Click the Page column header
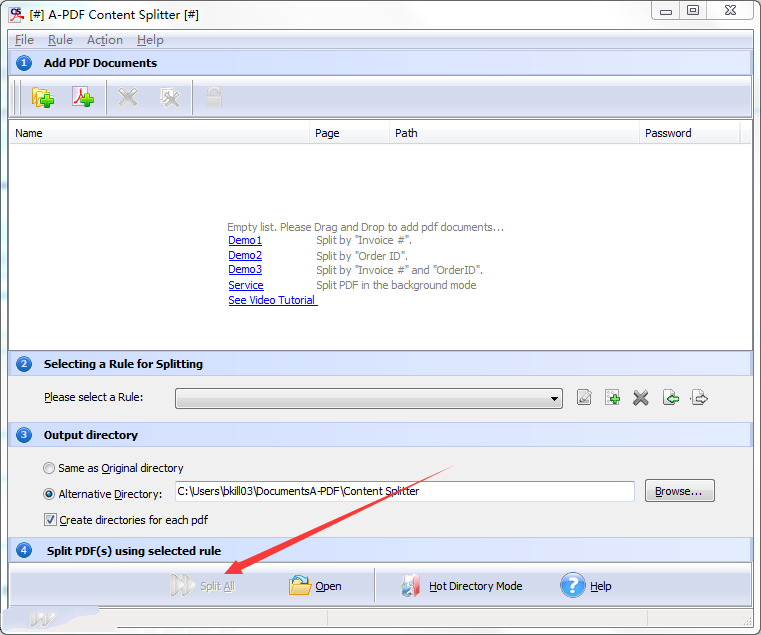This screenshot has height=635, width=761. [x=349, y=133]
